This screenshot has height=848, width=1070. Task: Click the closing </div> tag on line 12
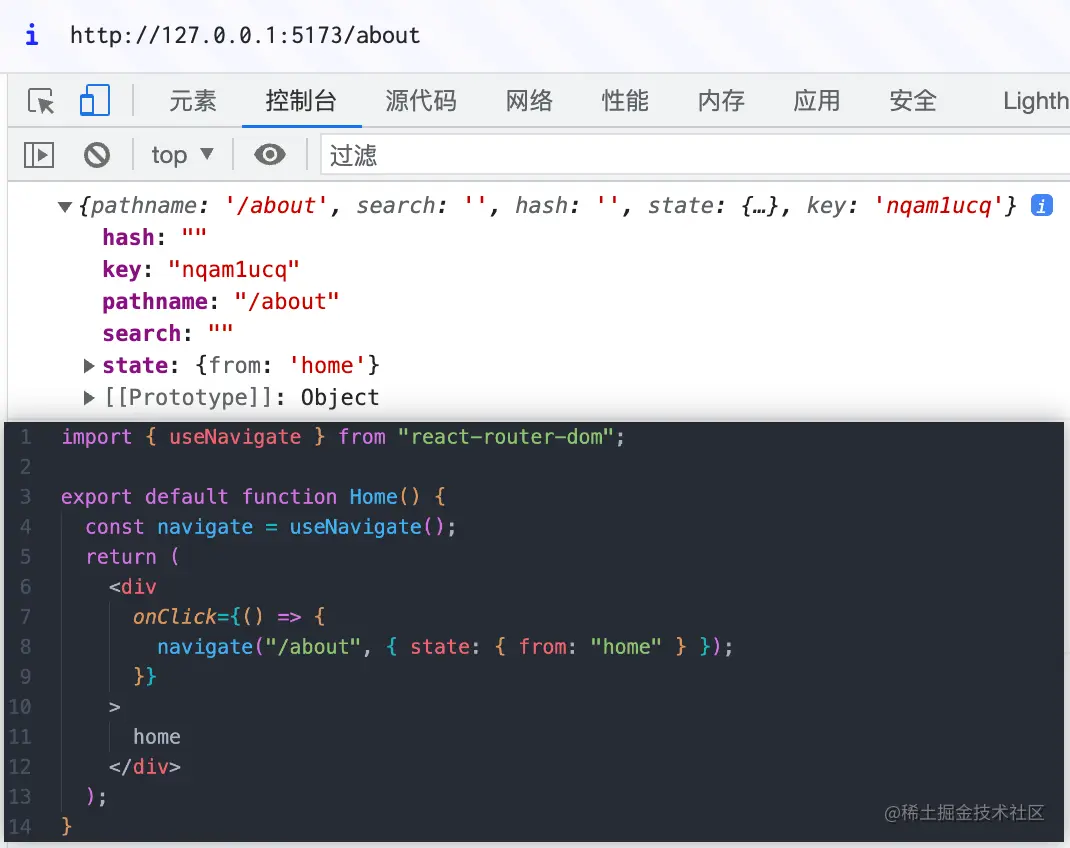[x=145, y=767]
